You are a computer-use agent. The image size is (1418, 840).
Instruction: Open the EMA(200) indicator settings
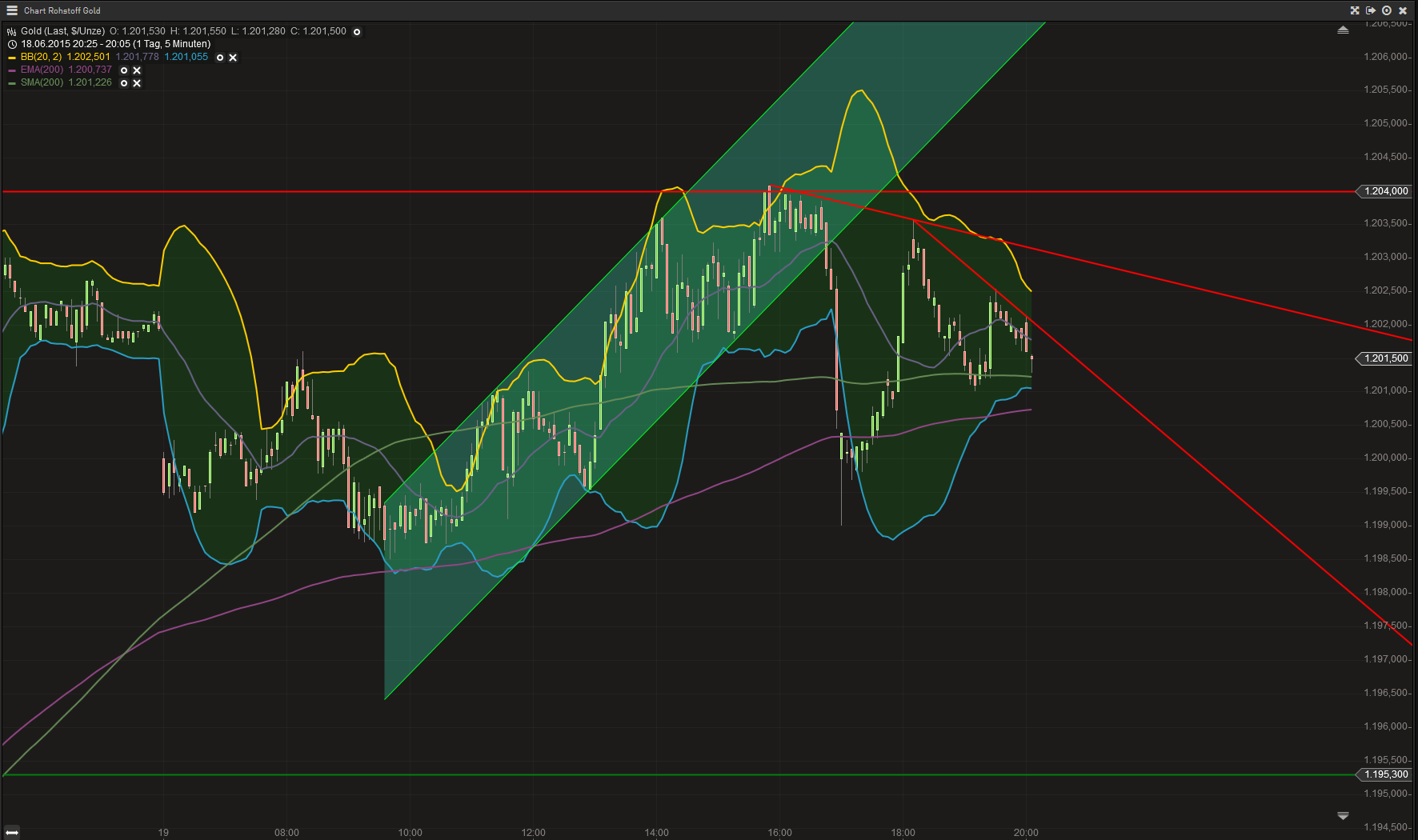(x=123, y=70)
